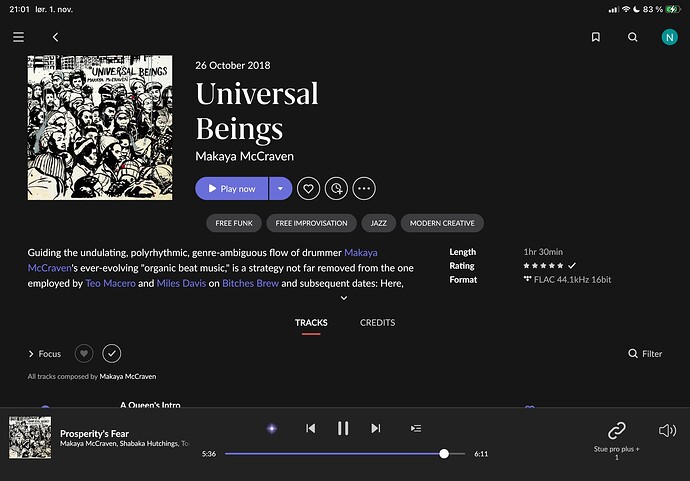Image resolution: width=690 pixels, height=481 pixels.
Task: Set the five-star album rating
Action: click(x=543, y=266)
